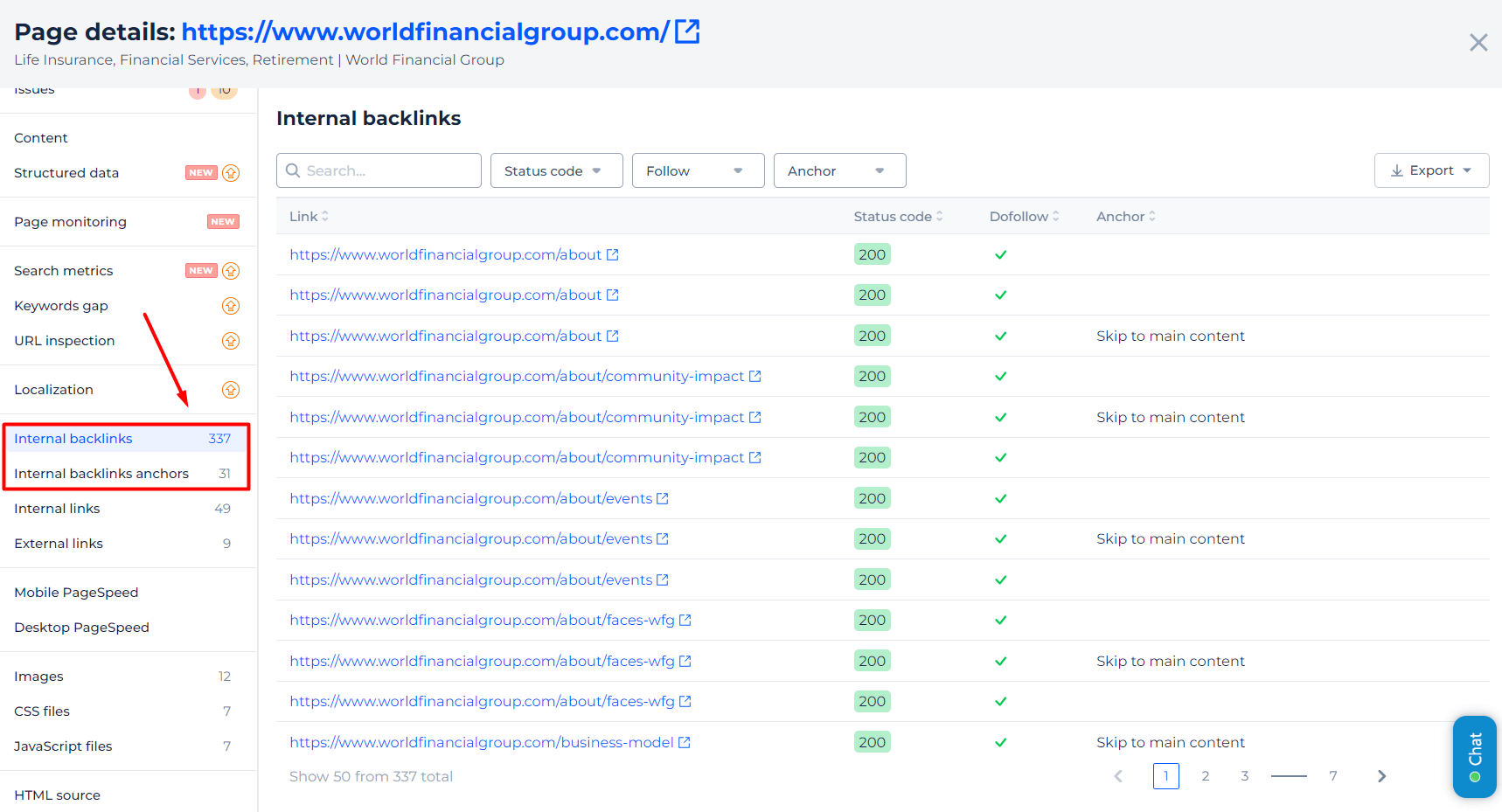Go to pagination page 2
This screenshot has width=1502, height=812.
pos(1206,776)
